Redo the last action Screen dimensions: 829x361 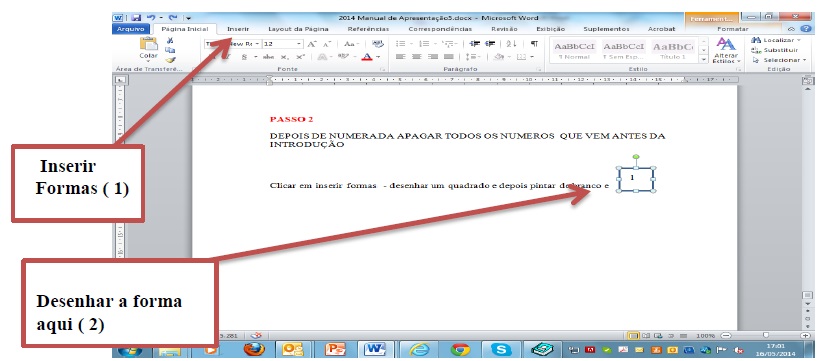point(172,18)
